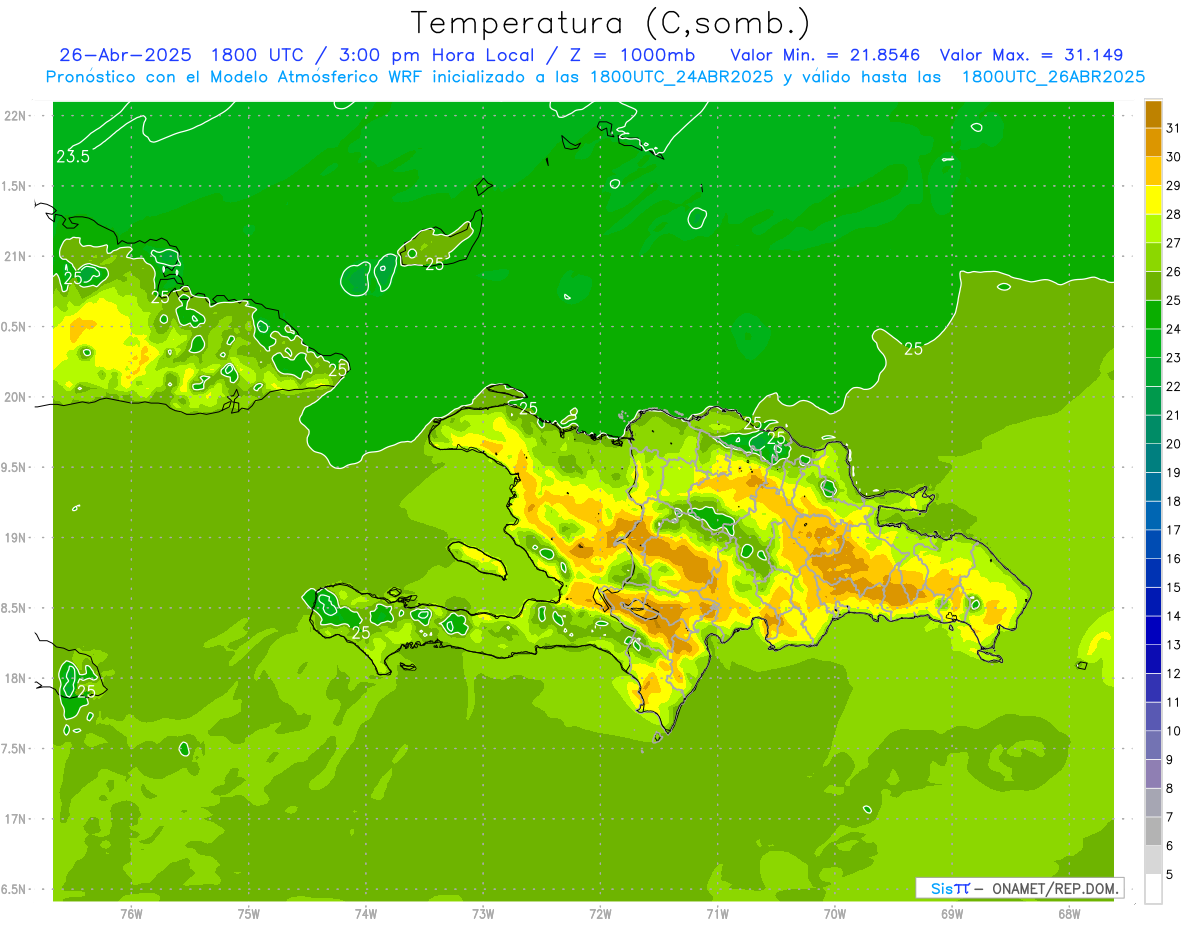
Task: Click longitude axis label '73W'
Action: tap(483, 914)
